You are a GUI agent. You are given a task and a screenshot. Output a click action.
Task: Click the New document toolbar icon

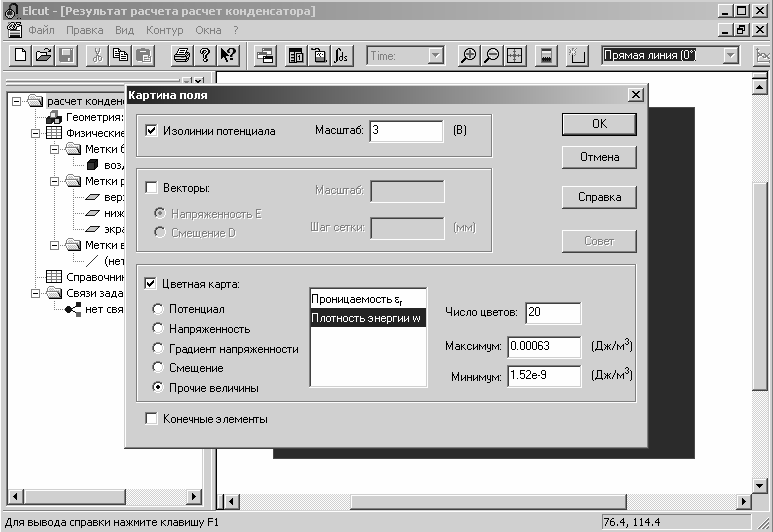pos(21,55)
